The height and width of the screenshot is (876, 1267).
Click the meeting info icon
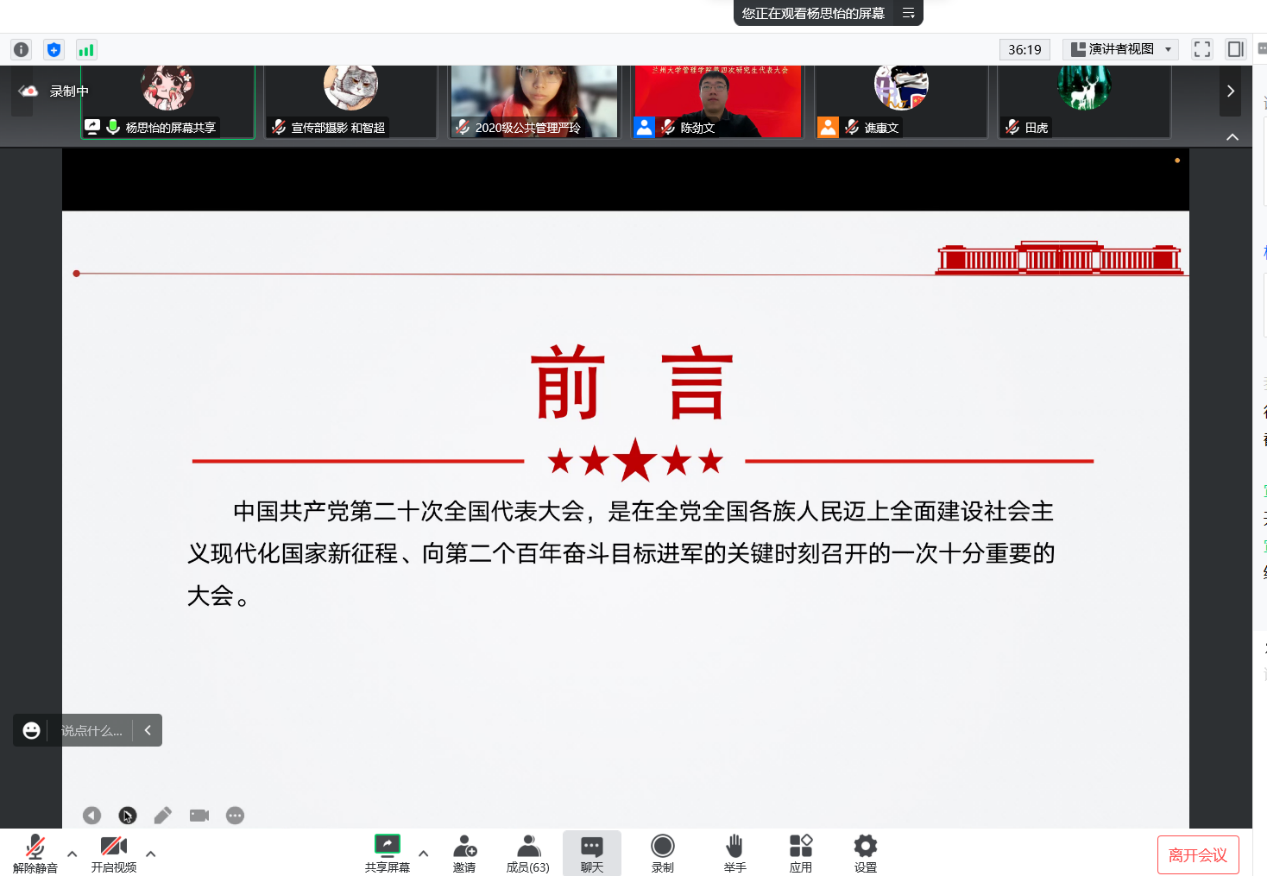coord(21,49)
